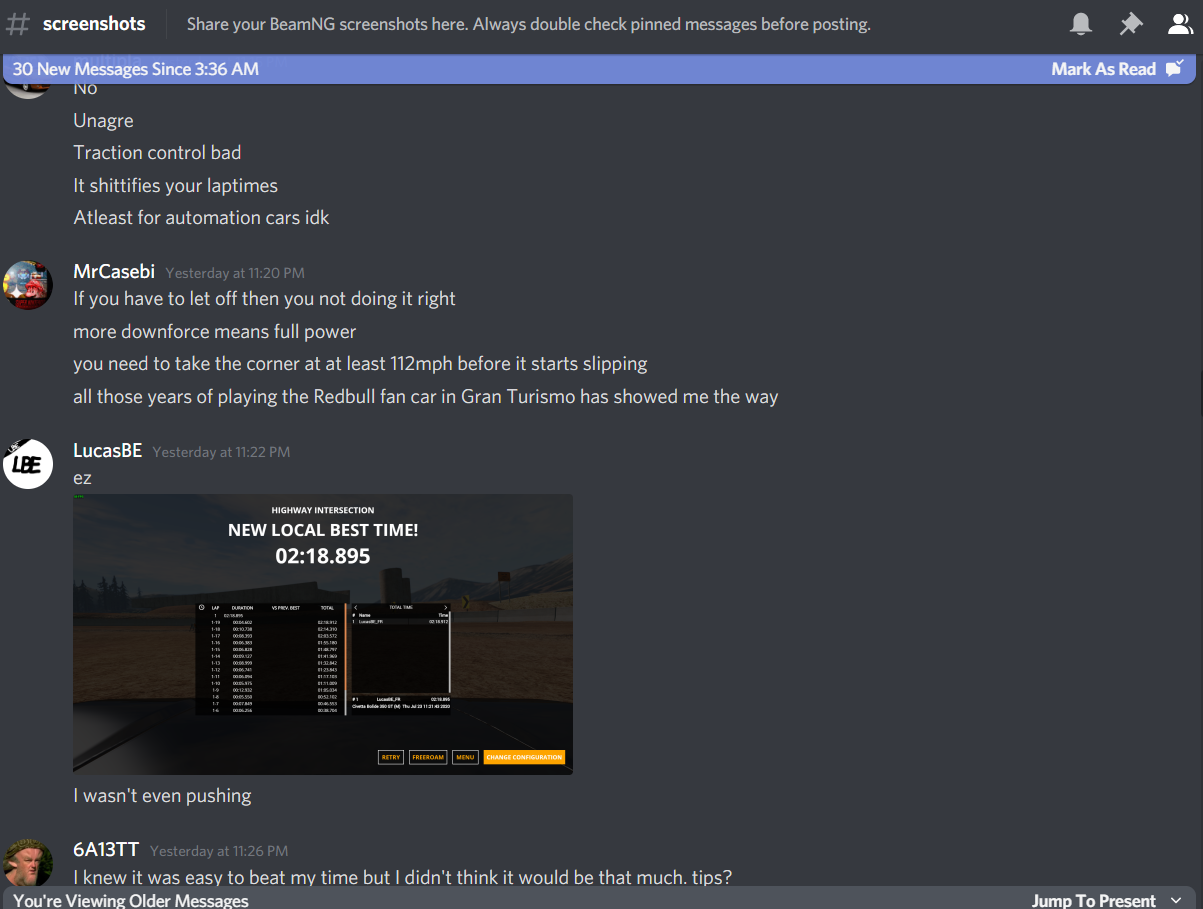Click Mark As Read button
1203x909 pixels.
[1103, 69]
